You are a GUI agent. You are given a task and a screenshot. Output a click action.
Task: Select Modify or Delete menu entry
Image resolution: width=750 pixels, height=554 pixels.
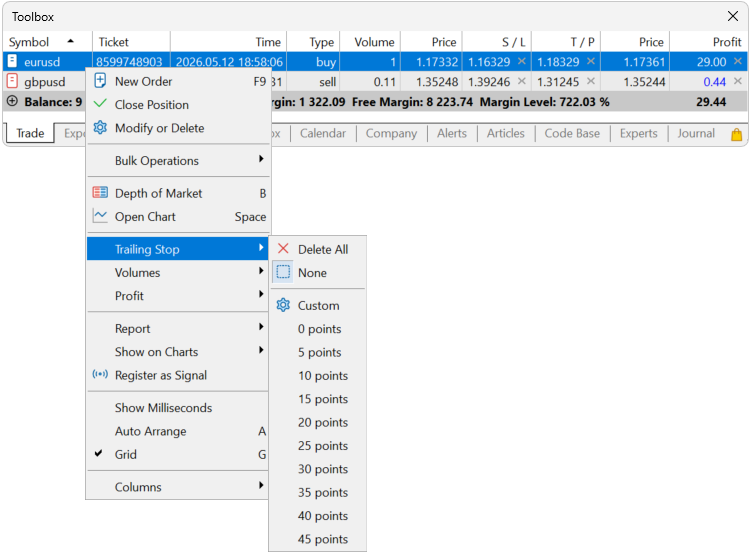[x=177, y=128]
